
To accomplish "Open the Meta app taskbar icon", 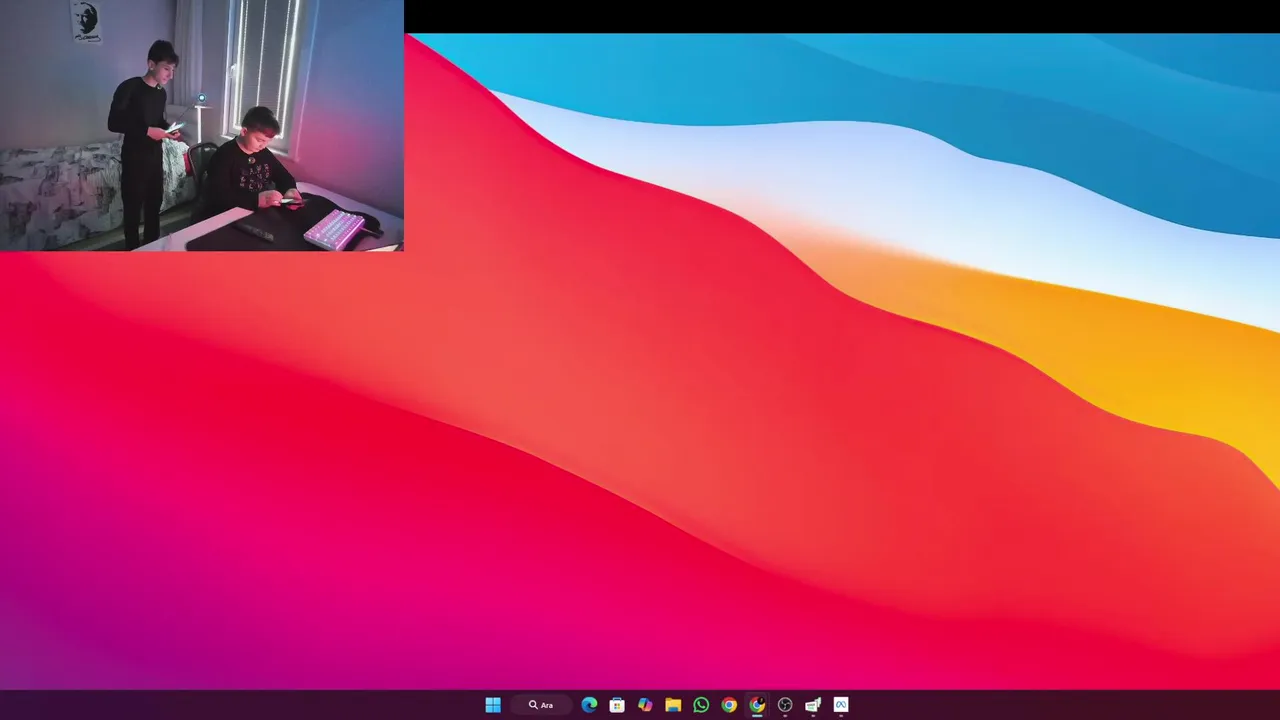I will click(x=841, y=705).
